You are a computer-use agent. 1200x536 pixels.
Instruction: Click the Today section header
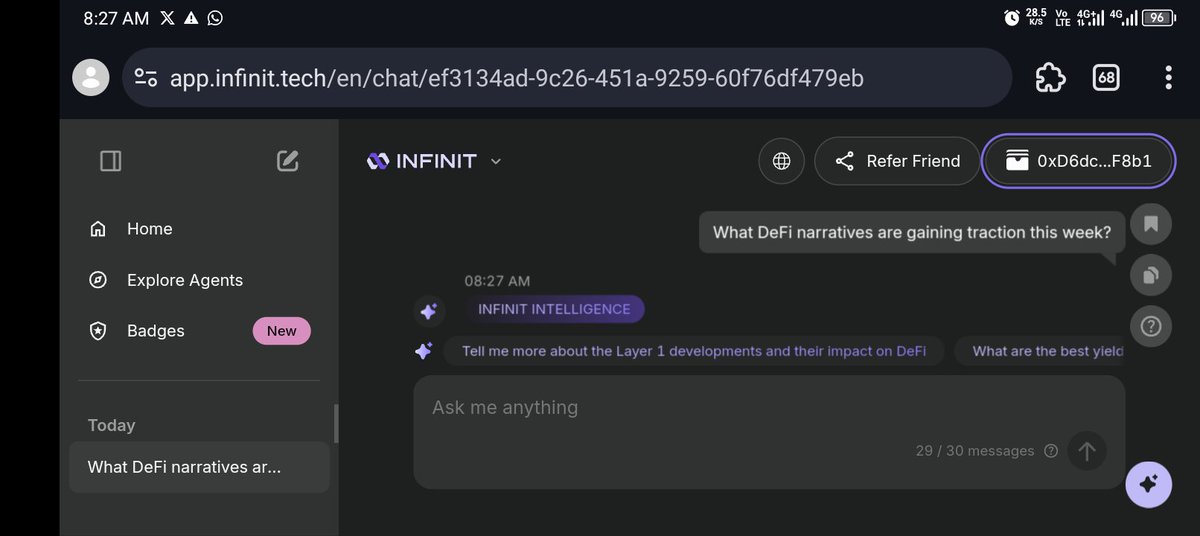[x=111, y=425]
